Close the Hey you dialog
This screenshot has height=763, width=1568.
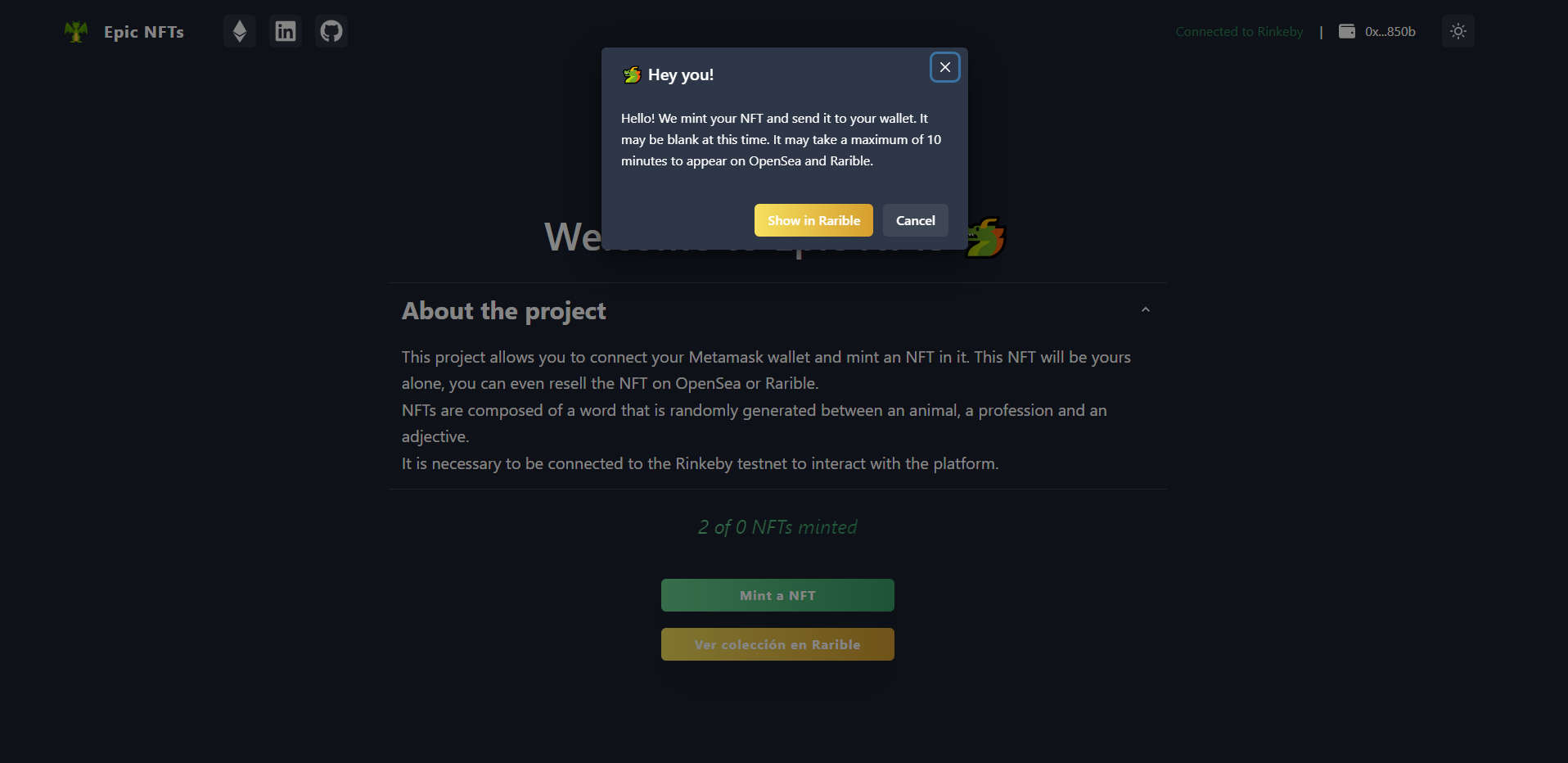[x=945, y=67]
